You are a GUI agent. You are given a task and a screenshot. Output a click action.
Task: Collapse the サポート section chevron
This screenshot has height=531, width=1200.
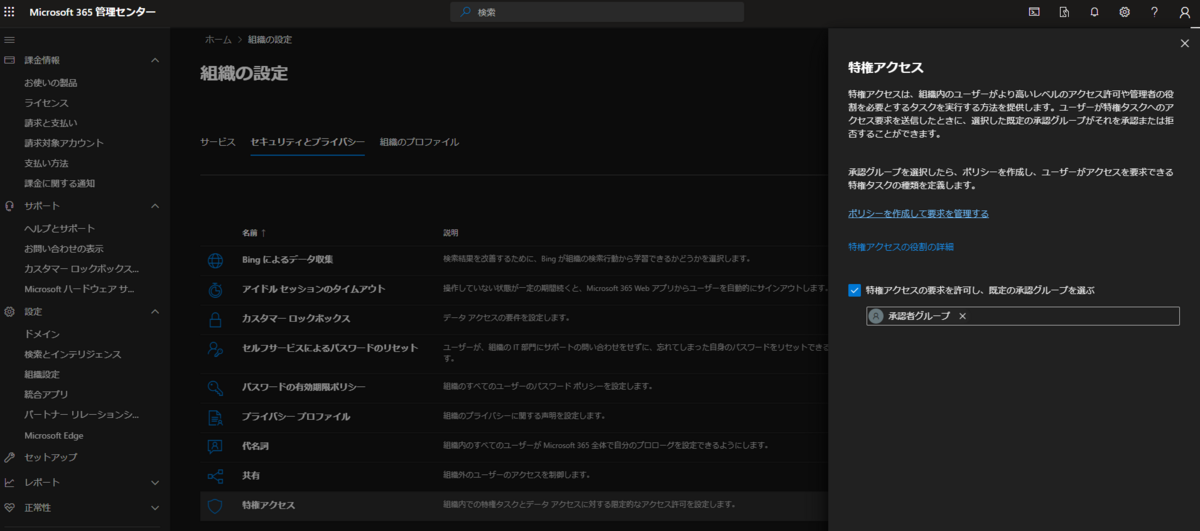click(x=155, y=206)
